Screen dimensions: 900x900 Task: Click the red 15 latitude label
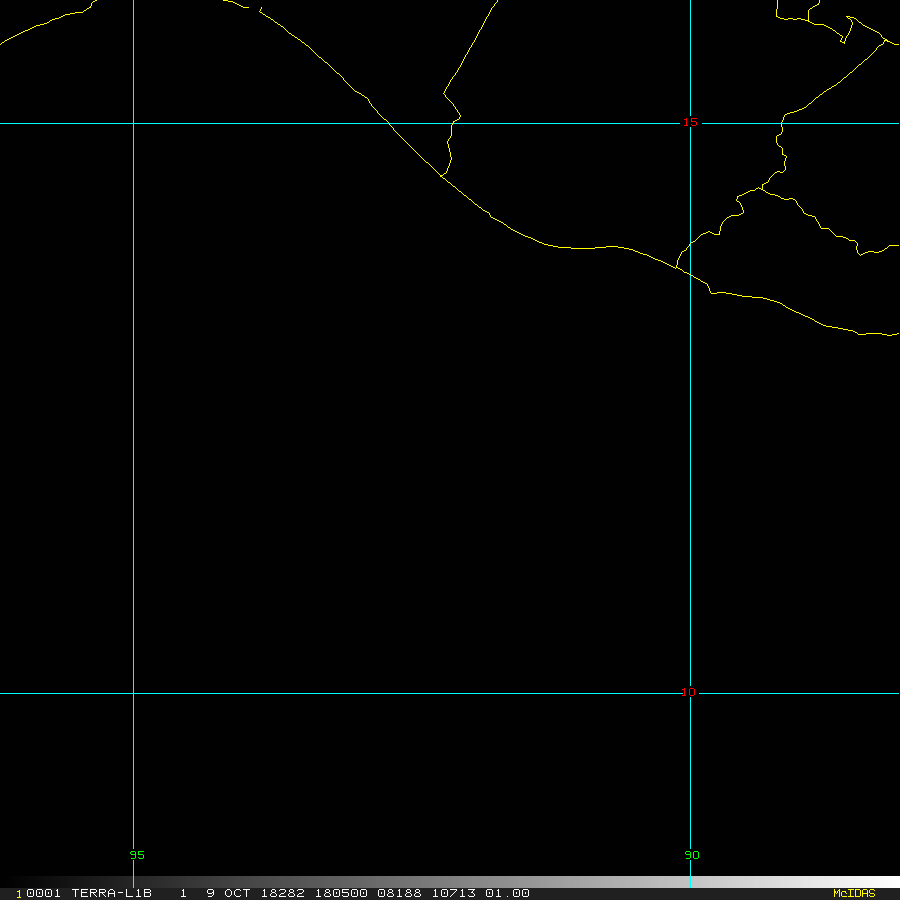[690, 122]
